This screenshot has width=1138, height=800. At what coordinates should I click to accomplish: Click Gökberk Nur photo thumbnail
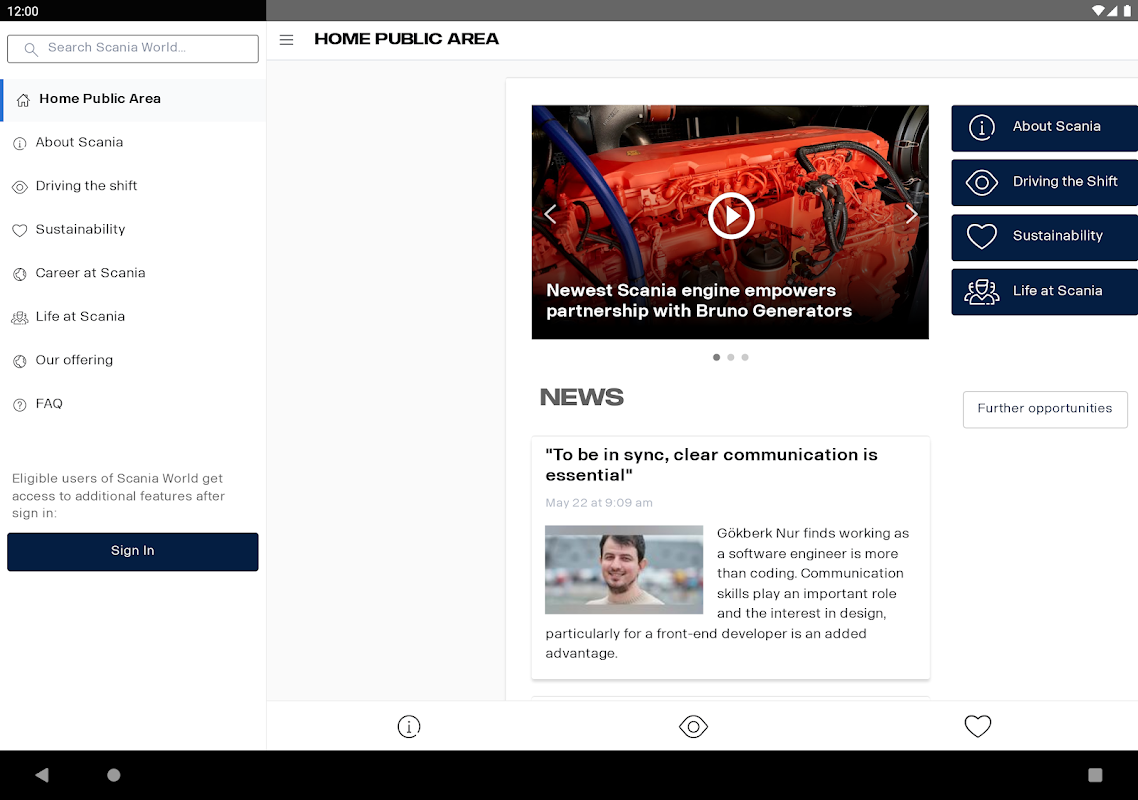click(x=623, y=569)
